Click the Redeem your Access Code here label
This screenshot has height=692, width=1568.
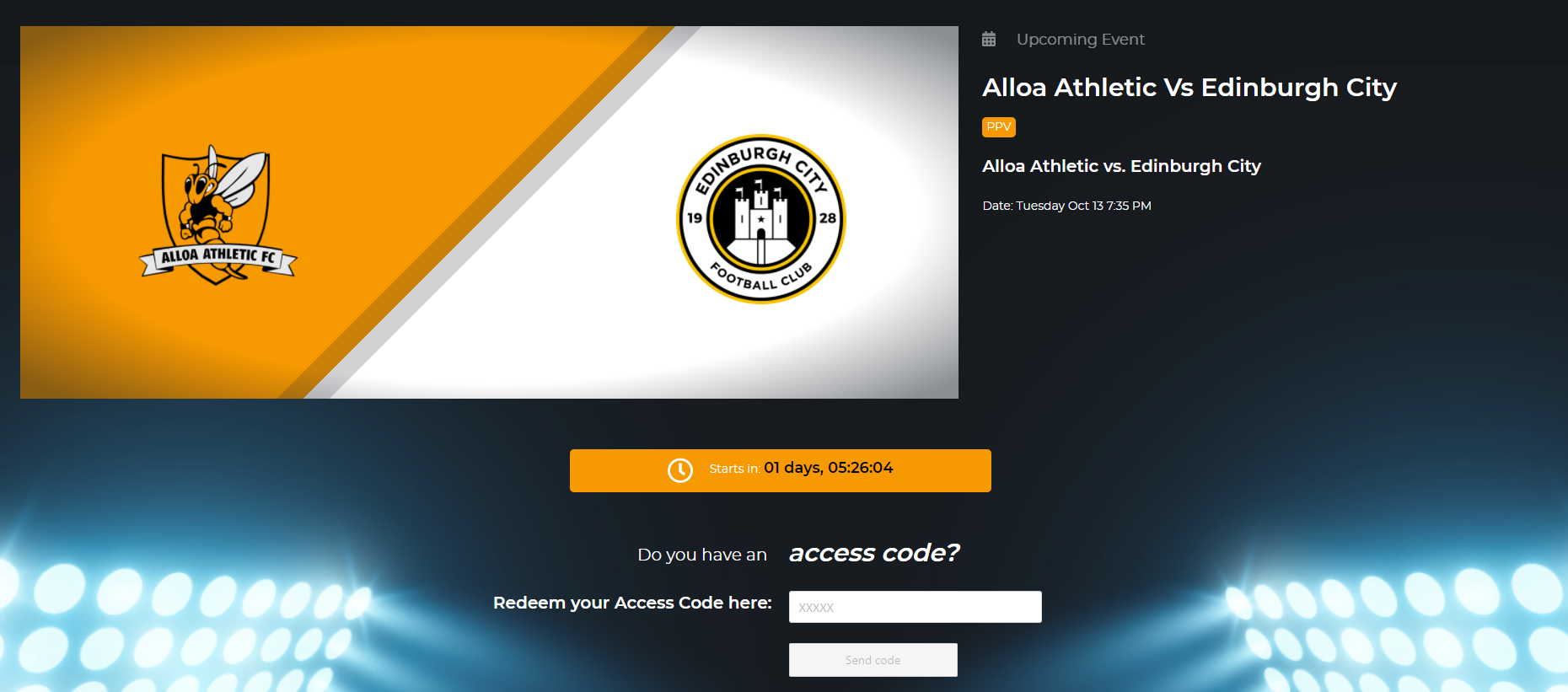click(x=632, y=603)
